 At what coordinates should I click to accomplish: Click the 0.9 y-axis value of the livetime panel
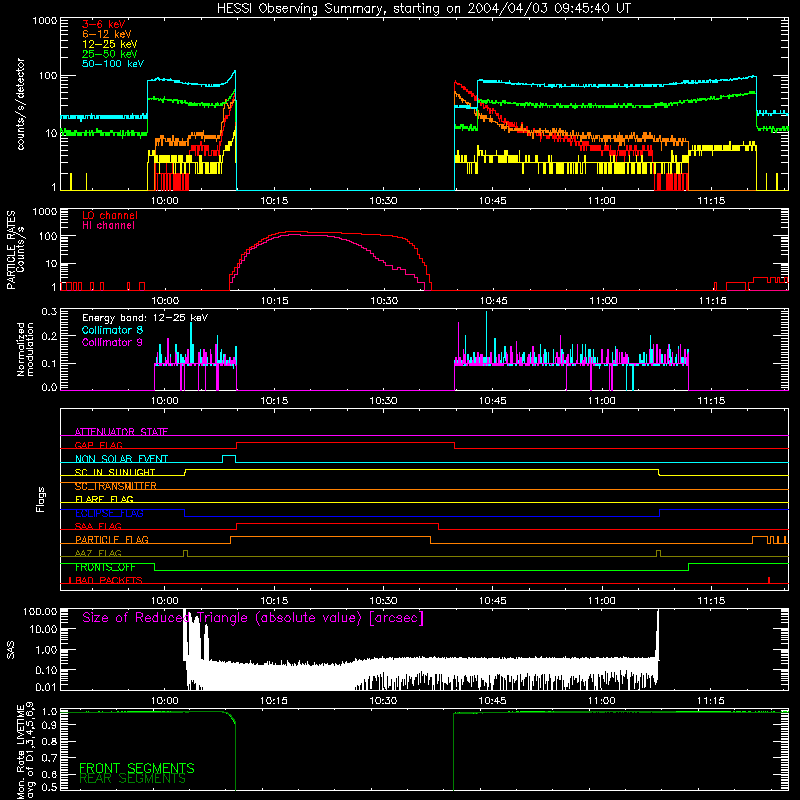coord(49,723)
